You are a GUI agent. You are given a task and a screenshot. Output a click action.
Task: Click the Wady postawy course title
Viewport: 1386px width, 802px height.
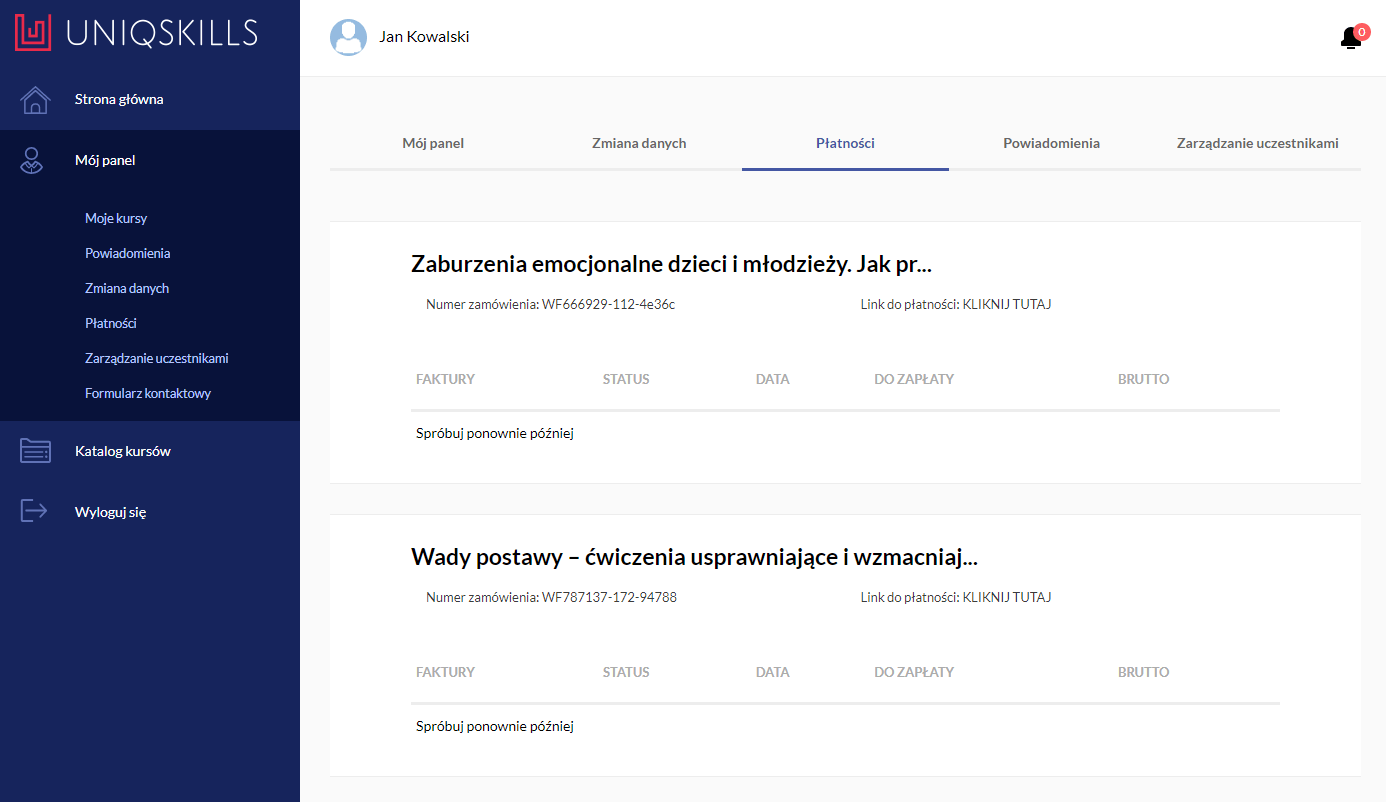click(x=693, y=558)
